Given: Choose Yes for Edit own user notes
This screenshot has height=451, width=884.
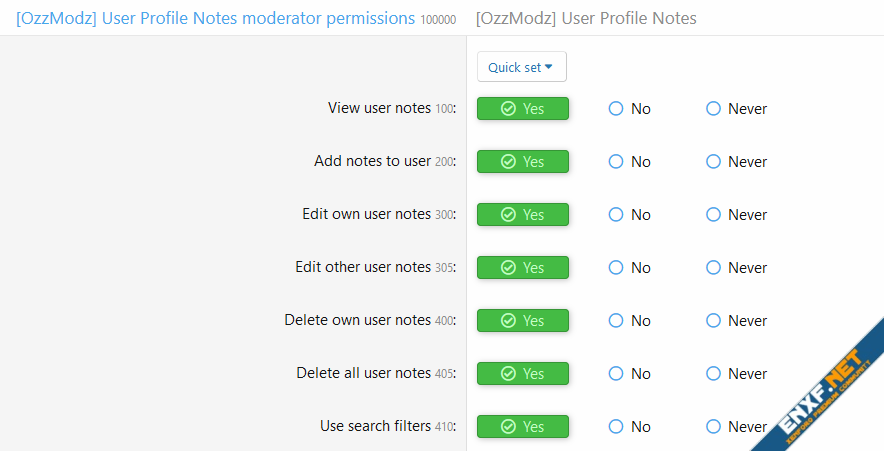Looking at the screenshot, I should click(x=522, y=214).
